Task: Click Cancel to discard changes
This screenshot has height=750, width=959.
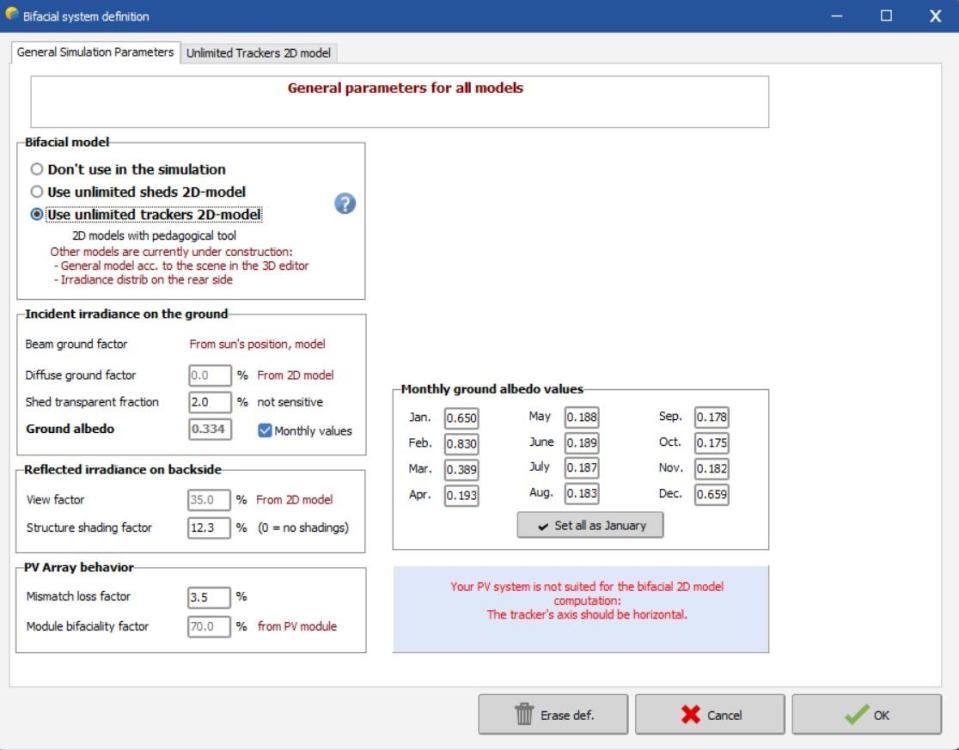Action: [709, 715]
